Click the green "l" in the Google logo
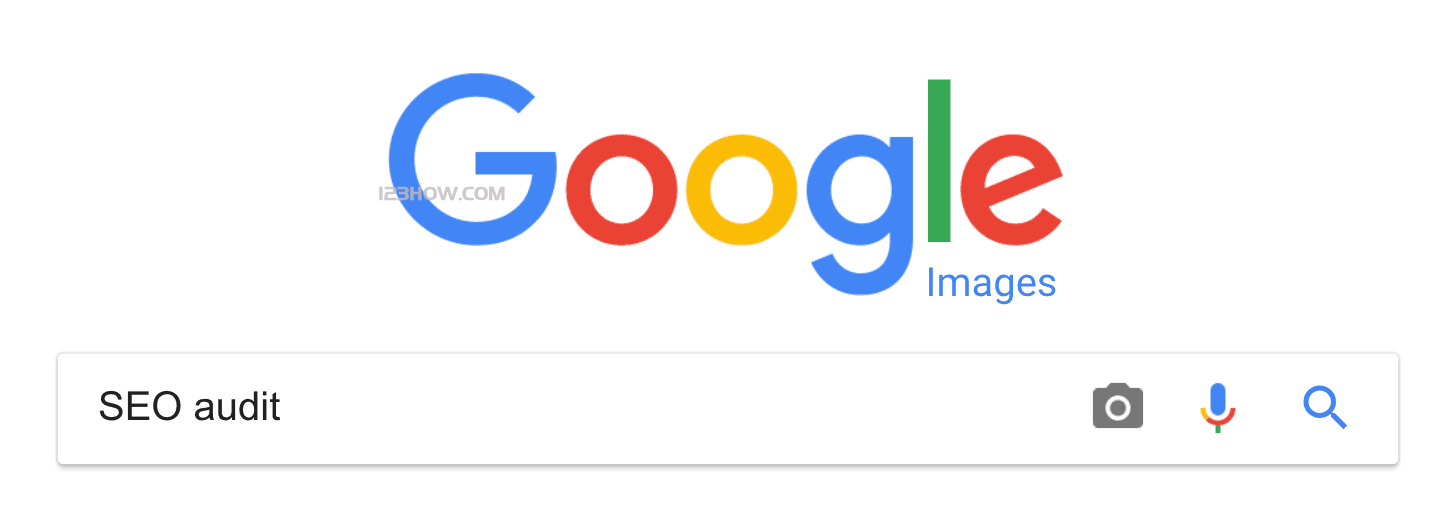The width and height of the screenshot is (1456, 520). 939,161
